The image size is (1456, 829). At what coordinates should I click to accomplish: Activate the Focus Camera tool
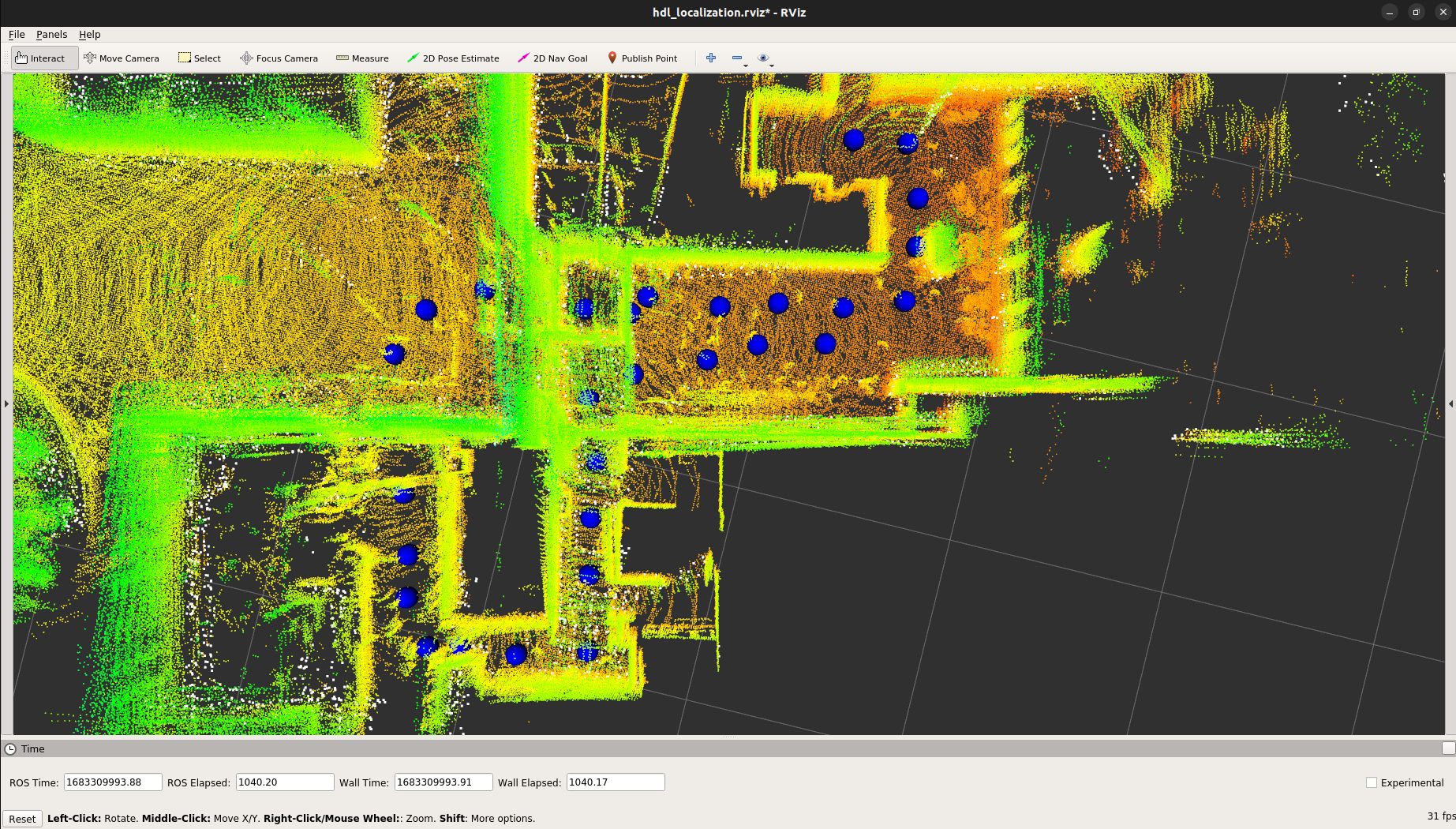coord(279,58)
